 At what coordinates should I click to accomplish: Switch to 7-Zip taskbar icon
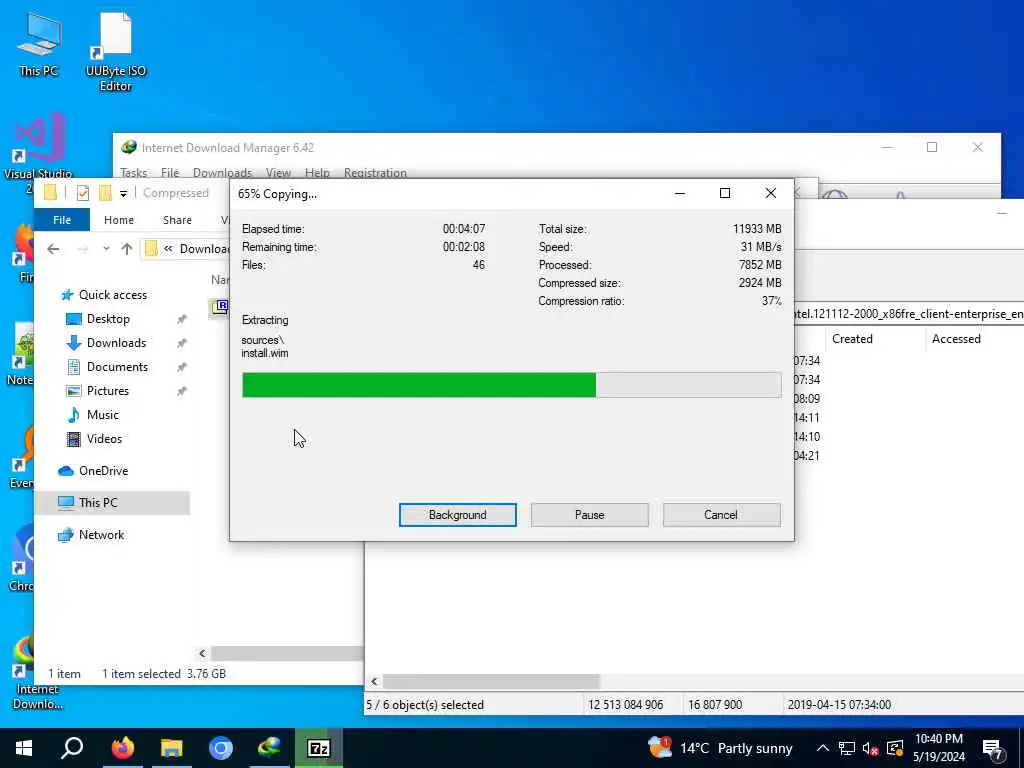click(318, 748)
